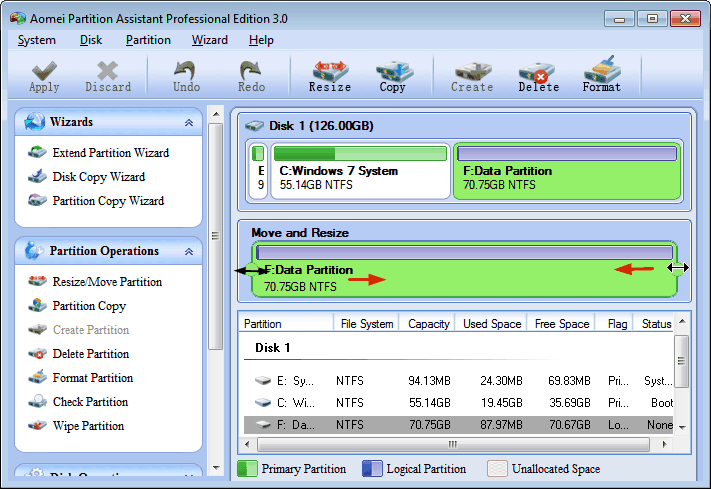
Task: Sort by the Used Space column header
Action: pos(491,324)
